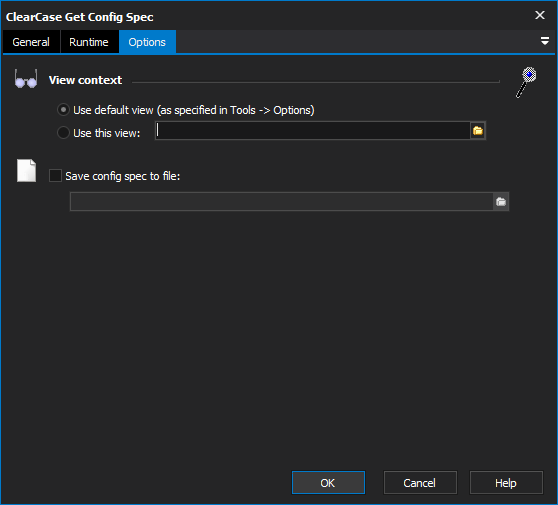Viewport: 558px width, 505px height.
Task: Open the tab list dropdown arrow
Action: (544, 41)
